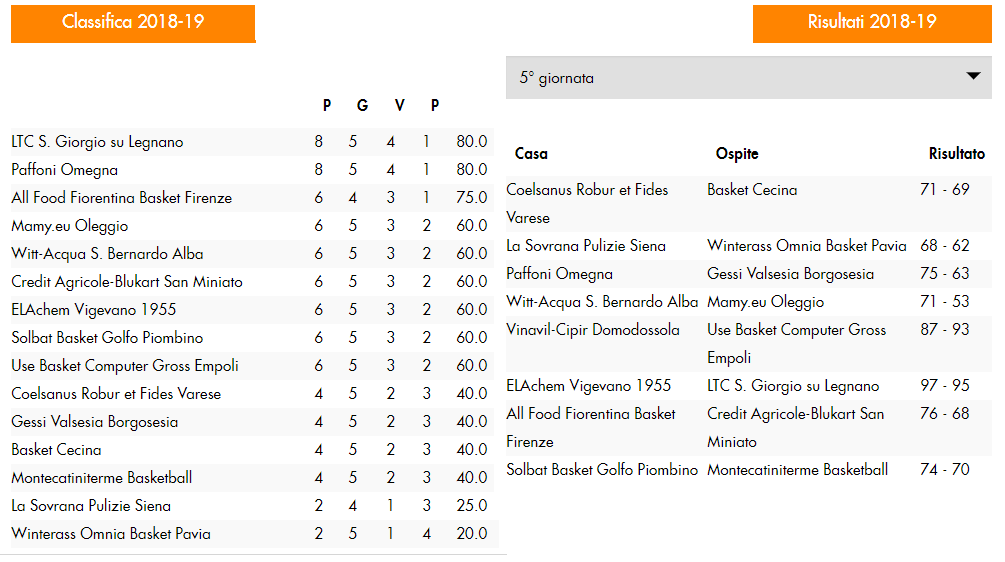Select Gessi Valsesia Borgosesia in standings
Screen dimensions: 1005x562
95,422
